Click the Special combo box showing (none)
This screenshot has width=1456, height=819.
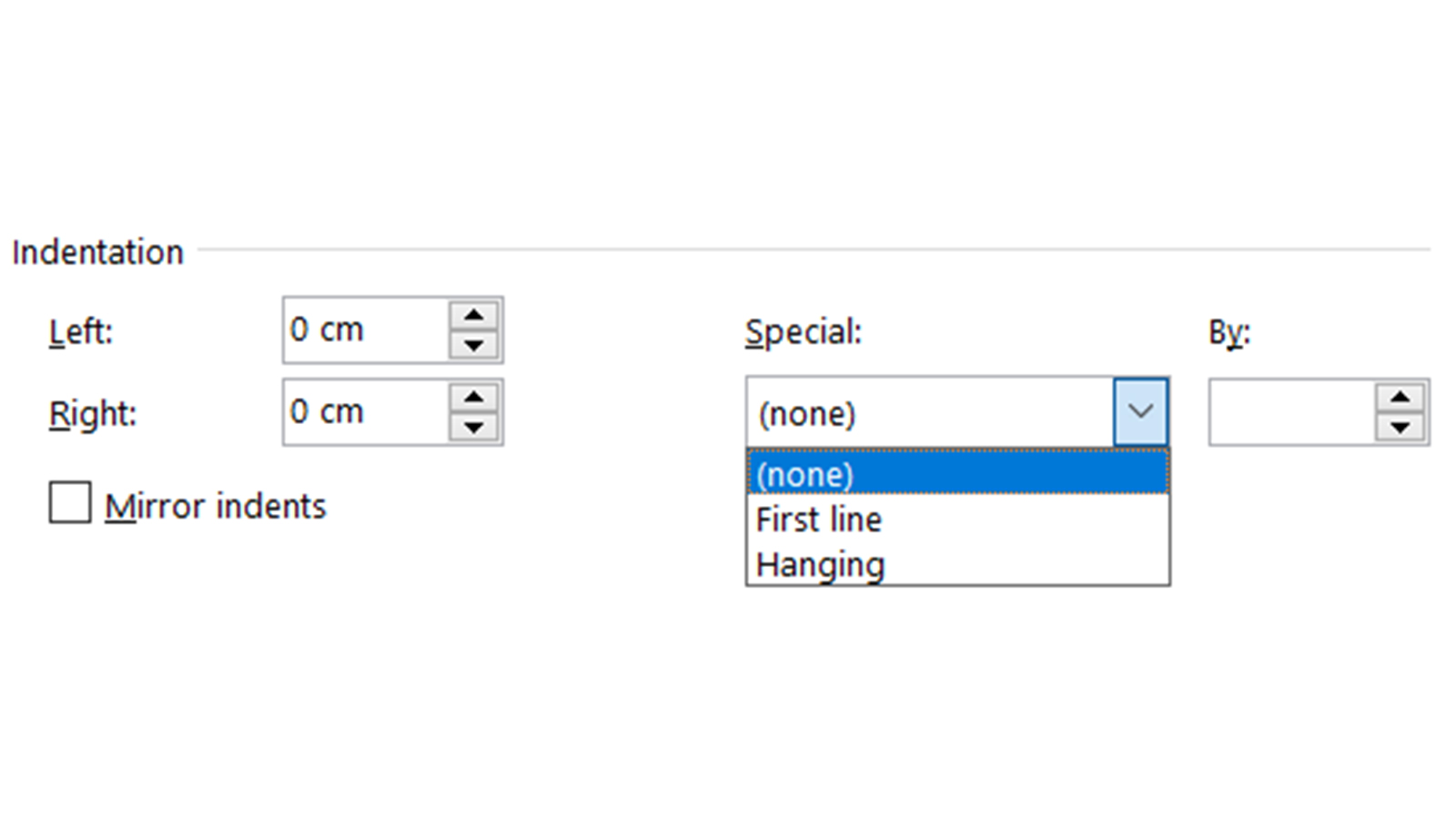(x=930, y=412)
